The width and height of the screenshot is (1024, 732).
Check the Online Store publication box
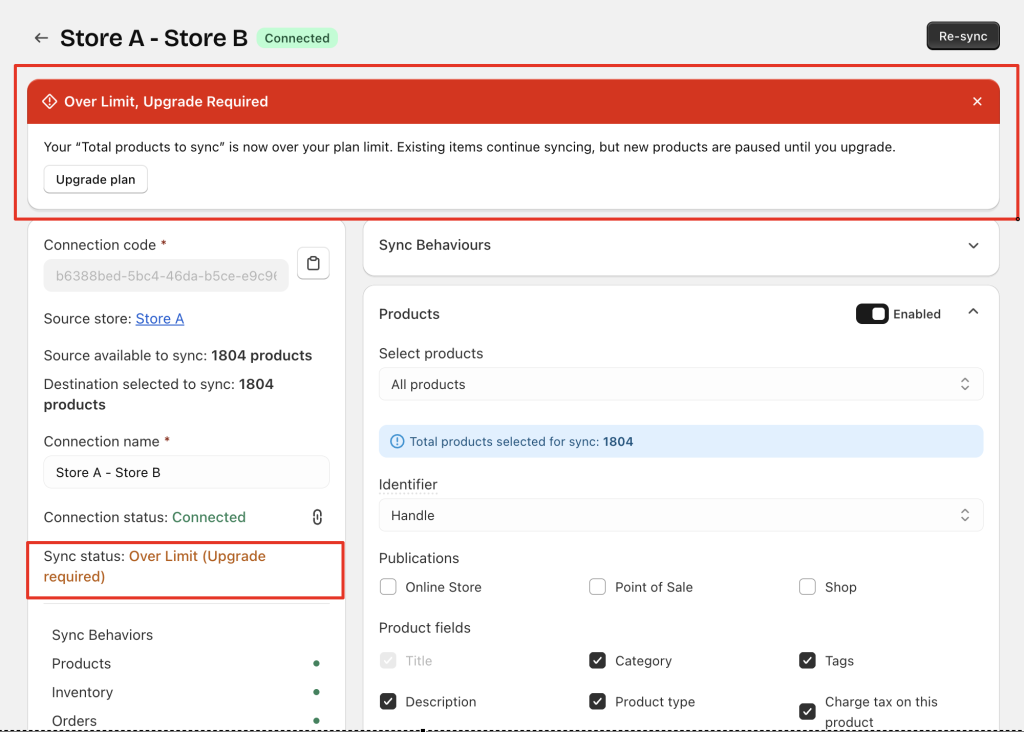coord(388,587)
